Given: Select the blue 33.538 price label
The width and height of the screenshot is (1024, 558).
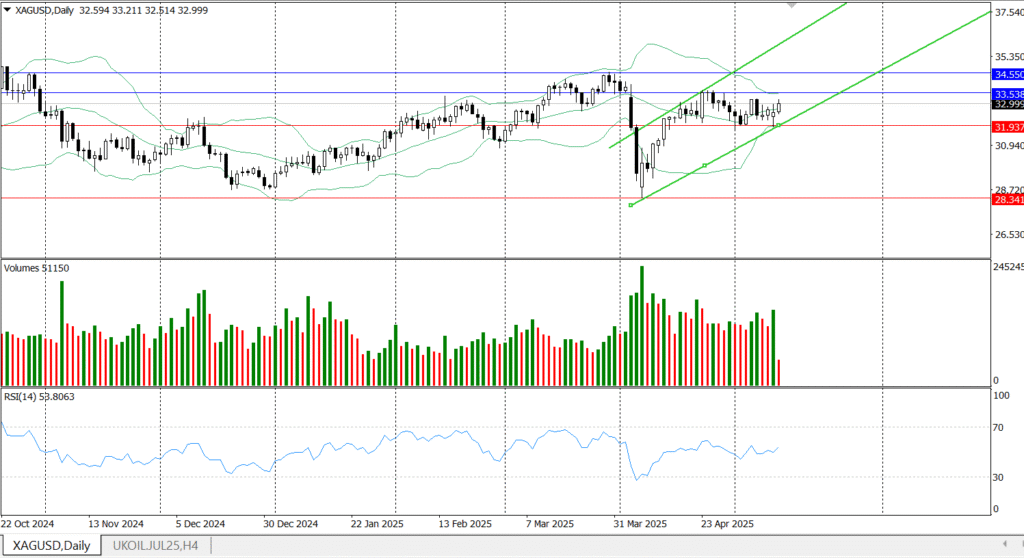Looking at the screenshot, I should [x=1007, y=93].
